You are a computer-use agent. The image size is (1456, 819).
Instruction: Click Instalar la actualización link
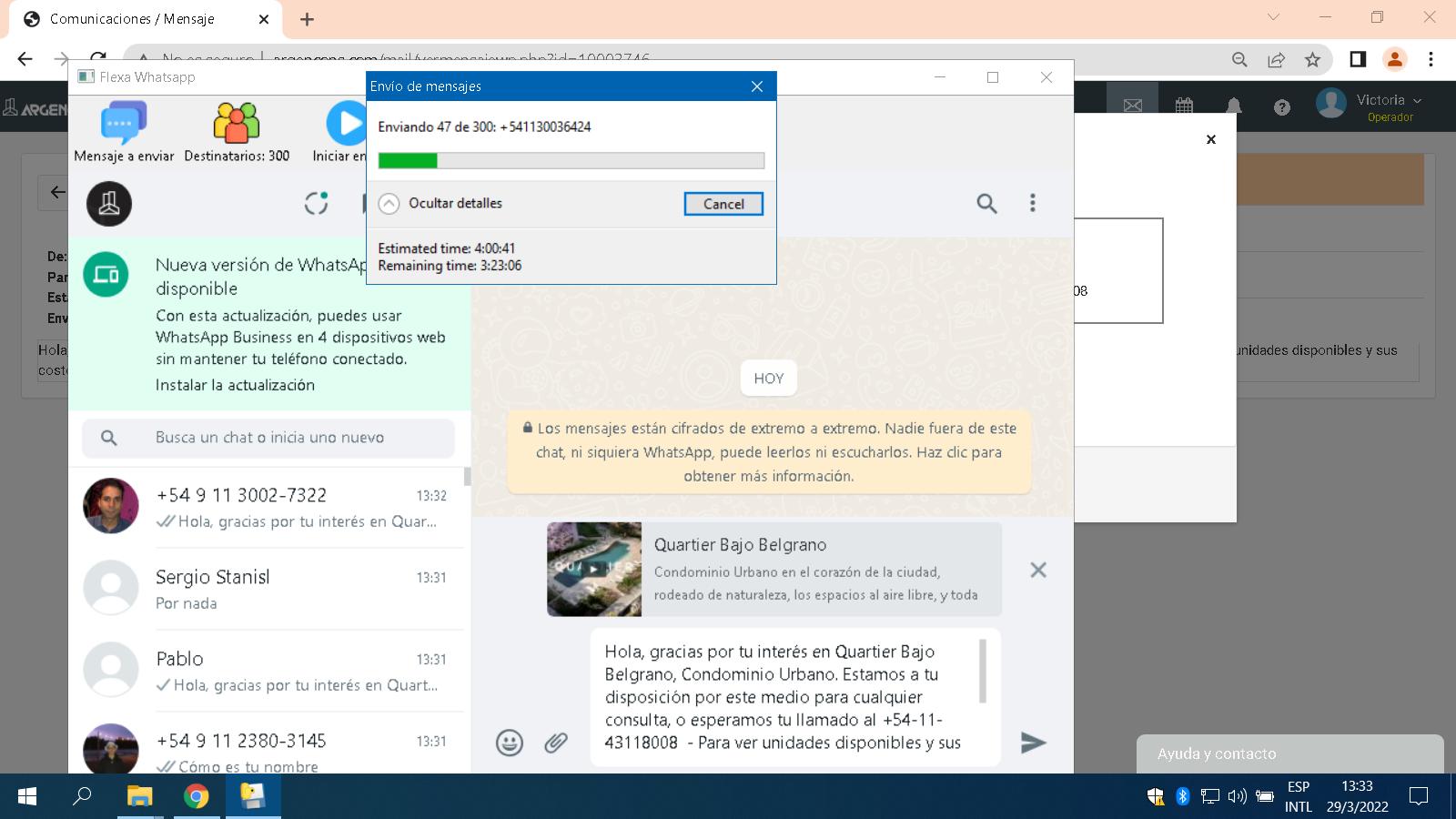click(235, 385)
